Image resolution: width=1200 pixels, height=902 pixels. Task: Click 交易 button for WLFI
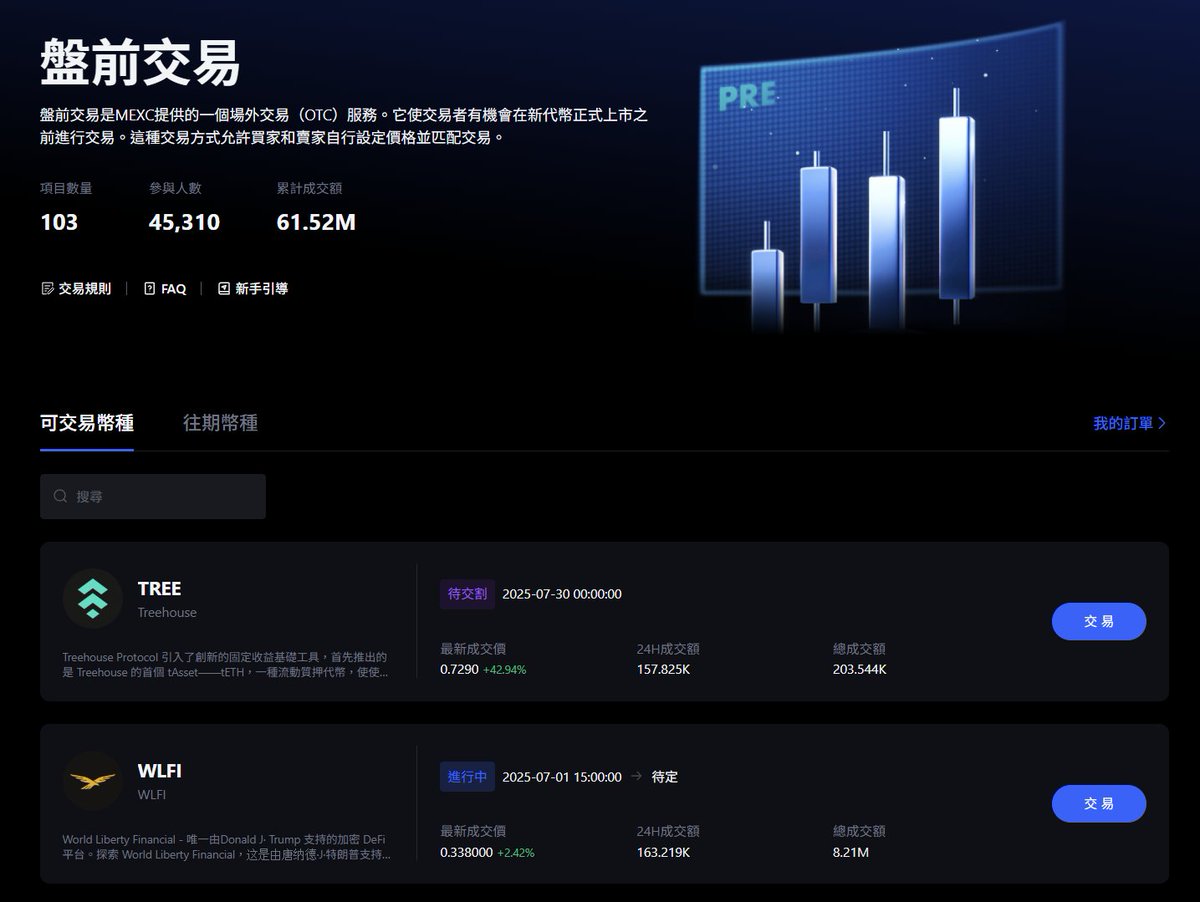(x=1099, y=804)
